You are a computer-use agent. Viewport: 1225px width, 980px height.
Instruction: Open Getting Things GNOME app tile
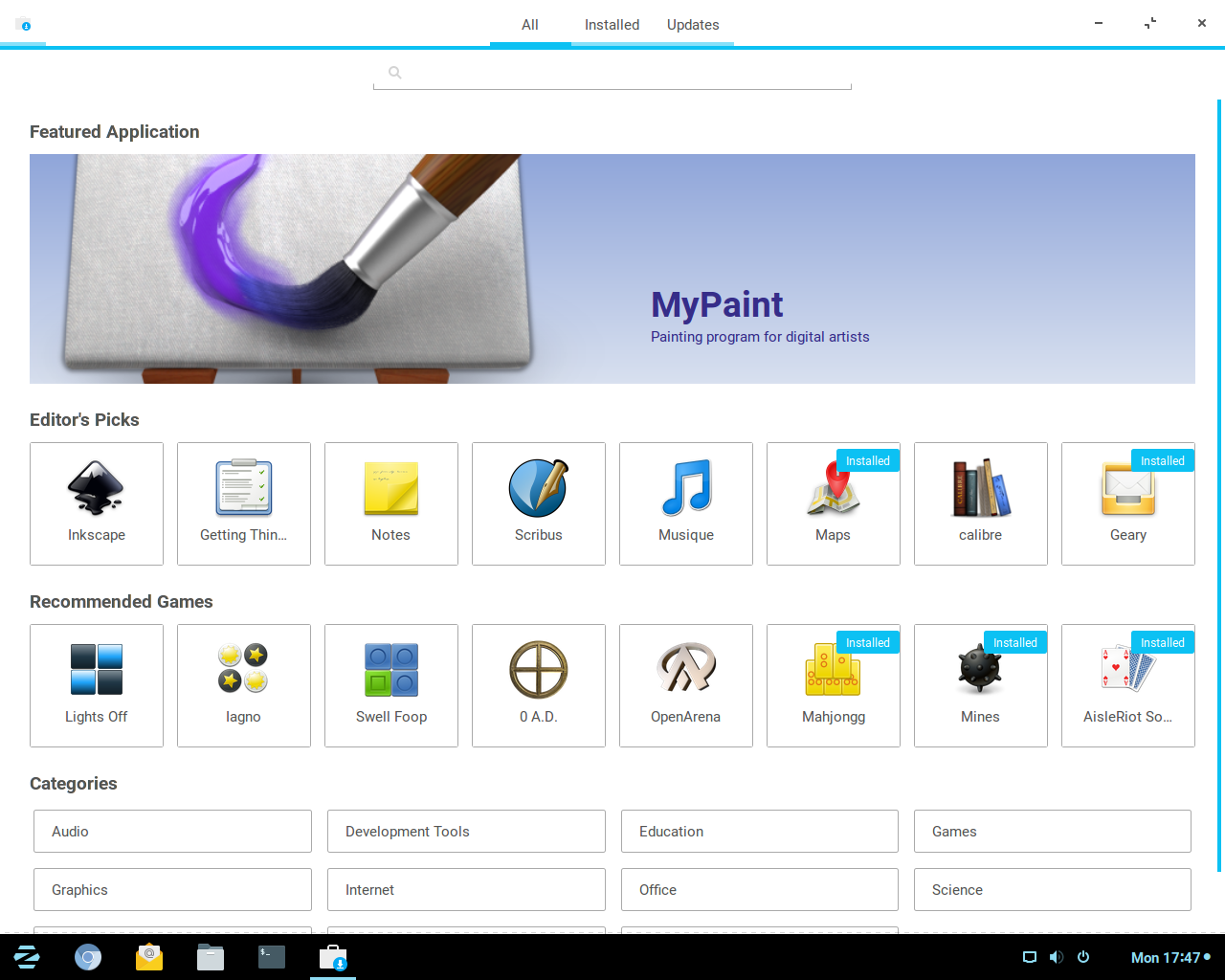(244, 503)
